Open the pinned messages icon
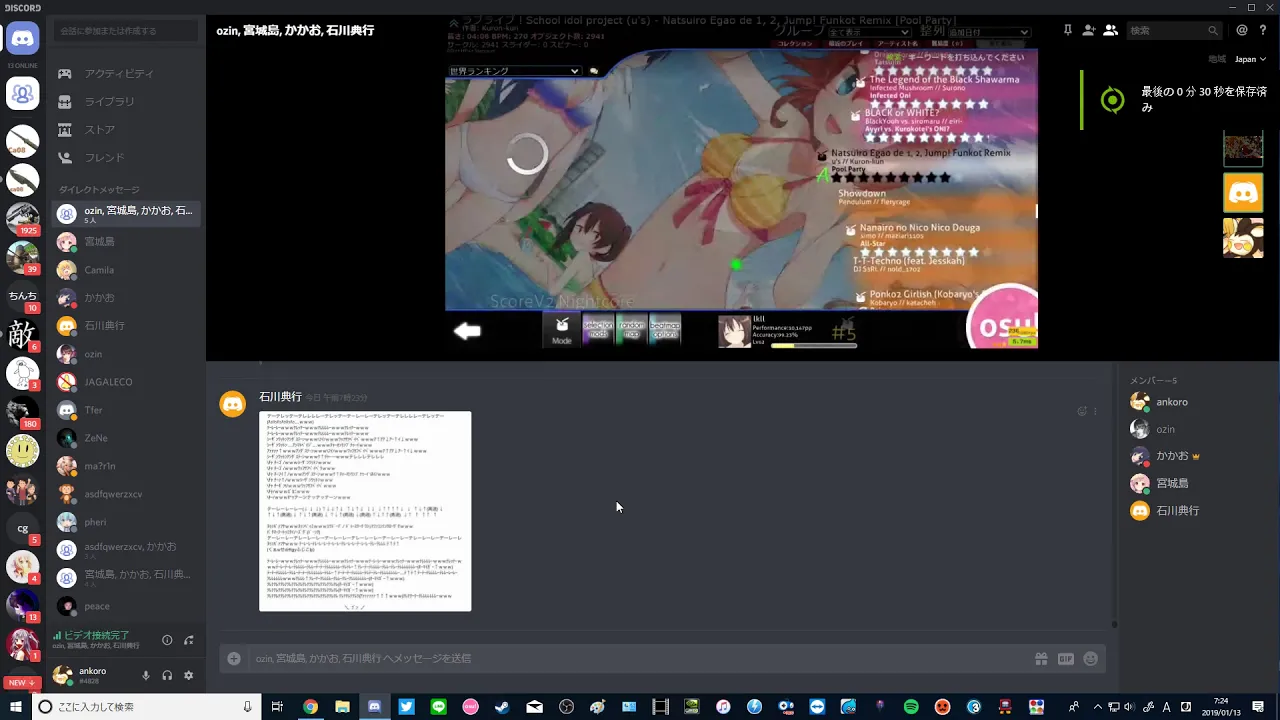The width and height of the screenshot is (1280, 720). 1068,31
